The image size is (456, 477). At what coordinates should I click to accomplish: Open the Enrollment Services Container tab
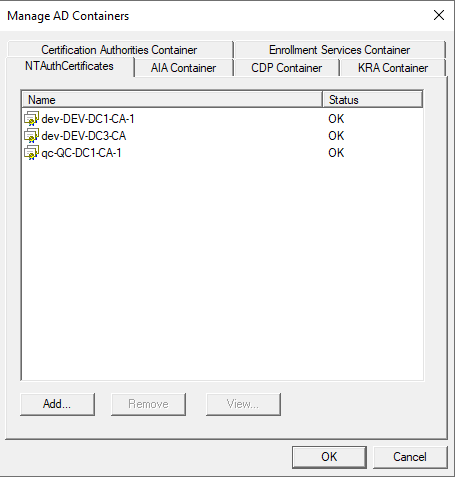coord(339,50)
